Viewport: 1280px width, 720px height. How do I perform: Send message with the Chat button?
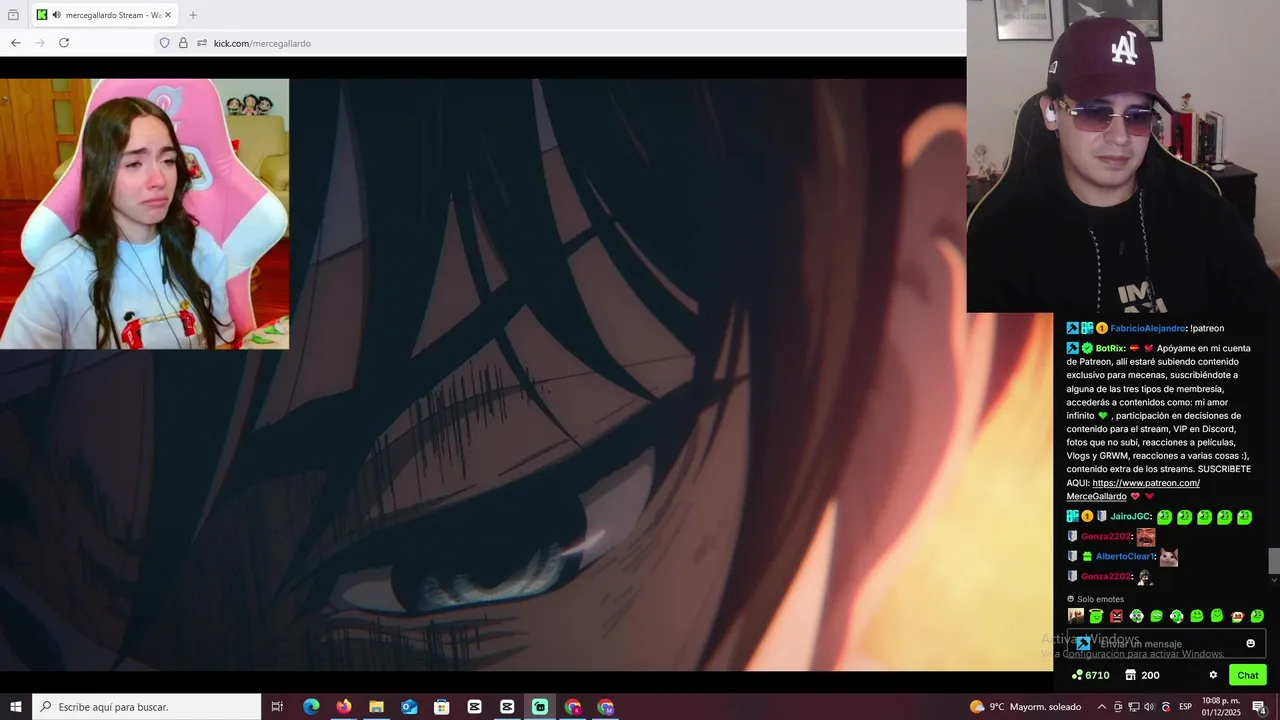coord(1247,675)
